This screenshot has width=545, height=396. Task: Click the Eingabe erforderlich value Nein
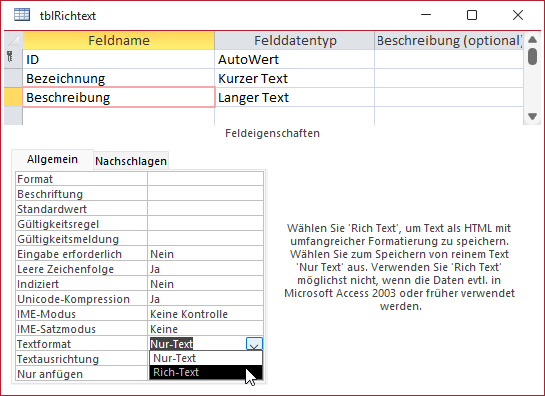205,254
